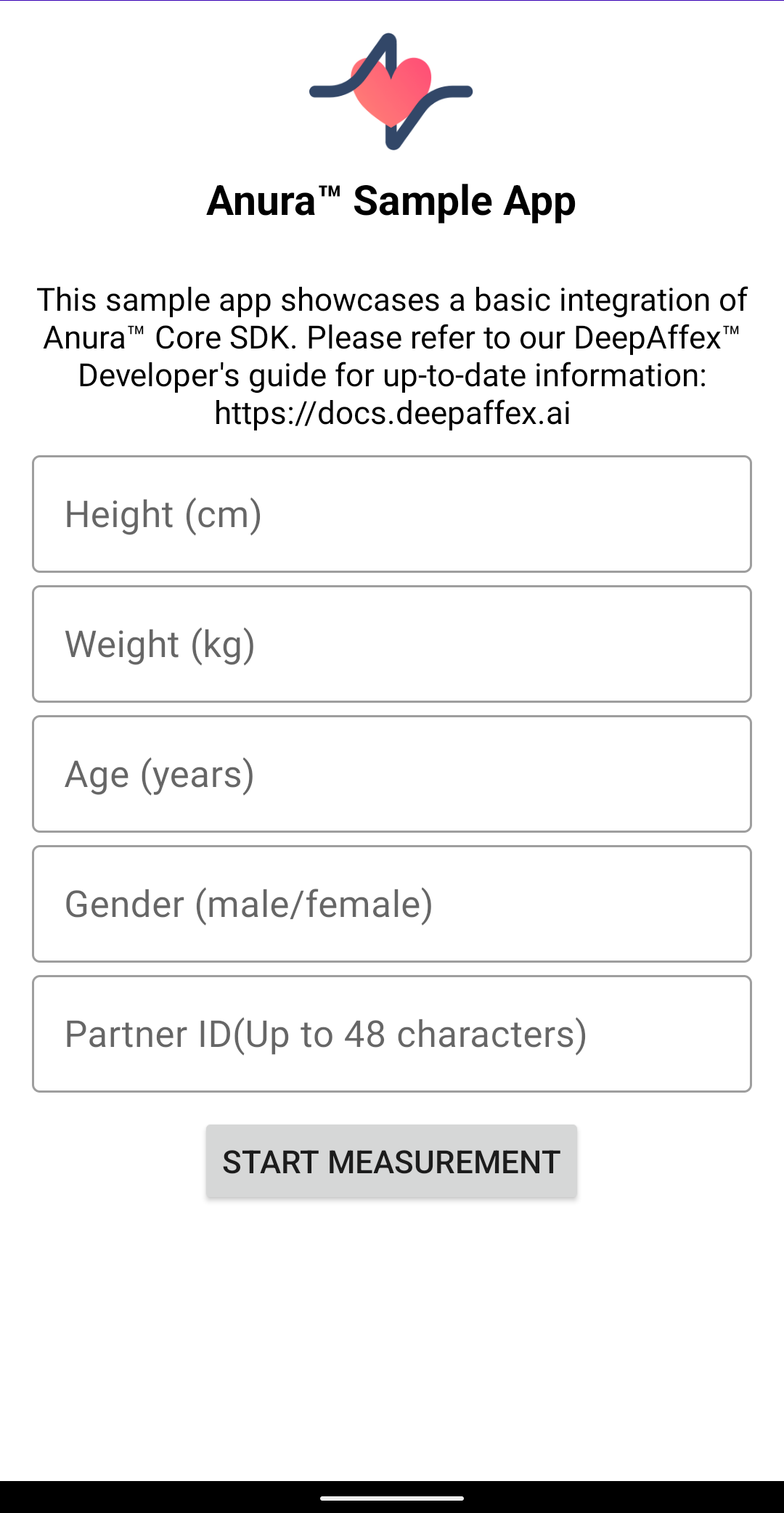The height and width of the screenshot is (1513, 784).
Task: Focus the Height (cm) field
Action: 392,514
